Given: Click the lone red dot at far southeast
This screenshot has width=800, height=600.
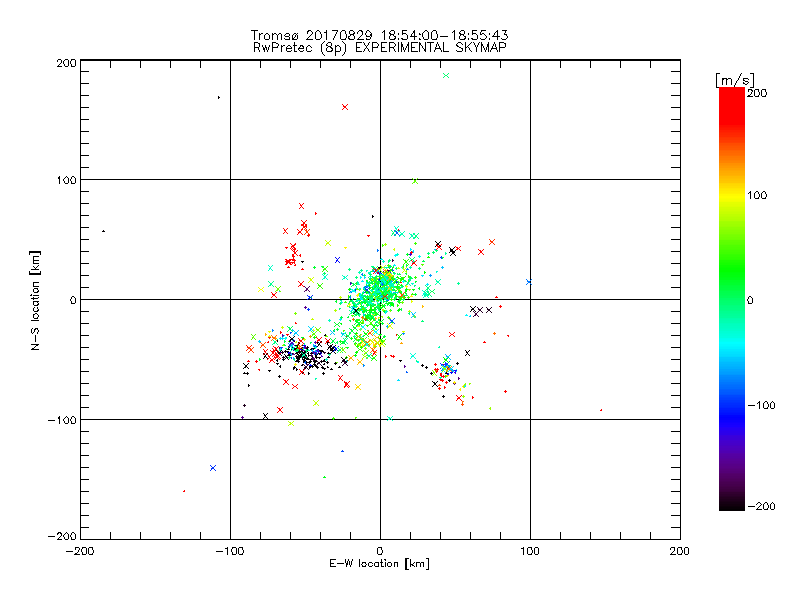Looking at the screenshot, I should (601, 410).
